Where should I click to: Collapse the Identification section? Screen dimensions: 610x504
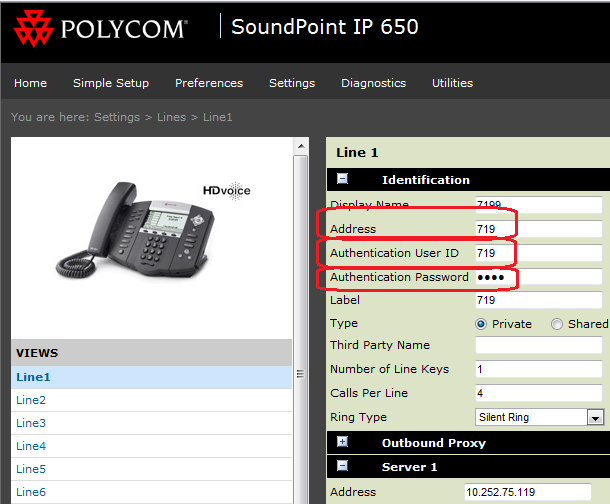click(x=342, y=179)
